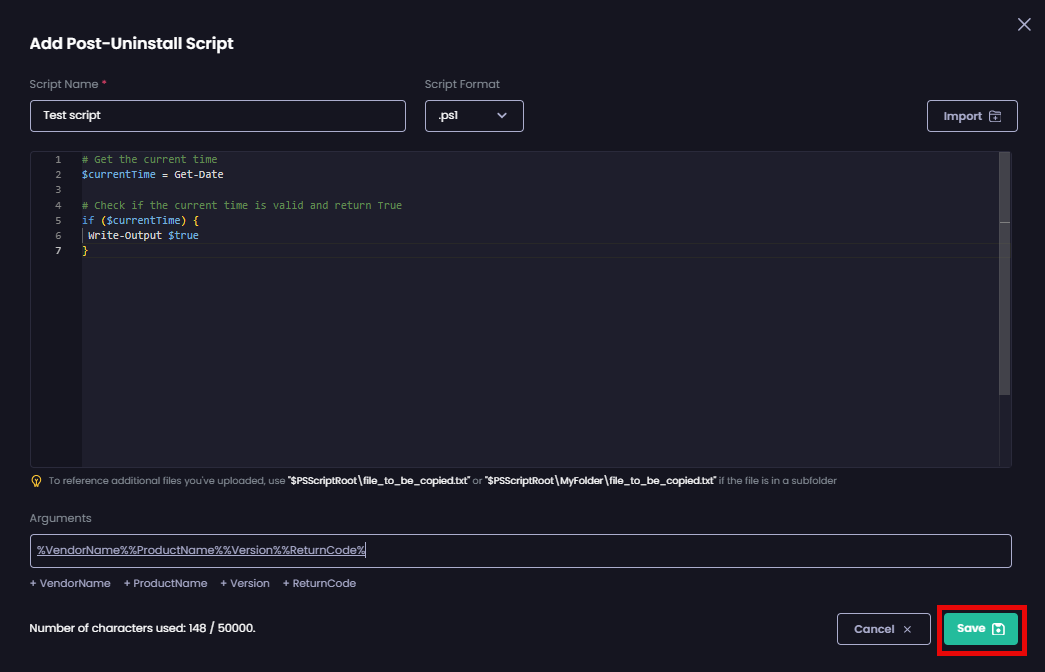The image size is (1045, 672).
Task: Insert the ReturnCode variable into Arguments
Action: [319, 583]
